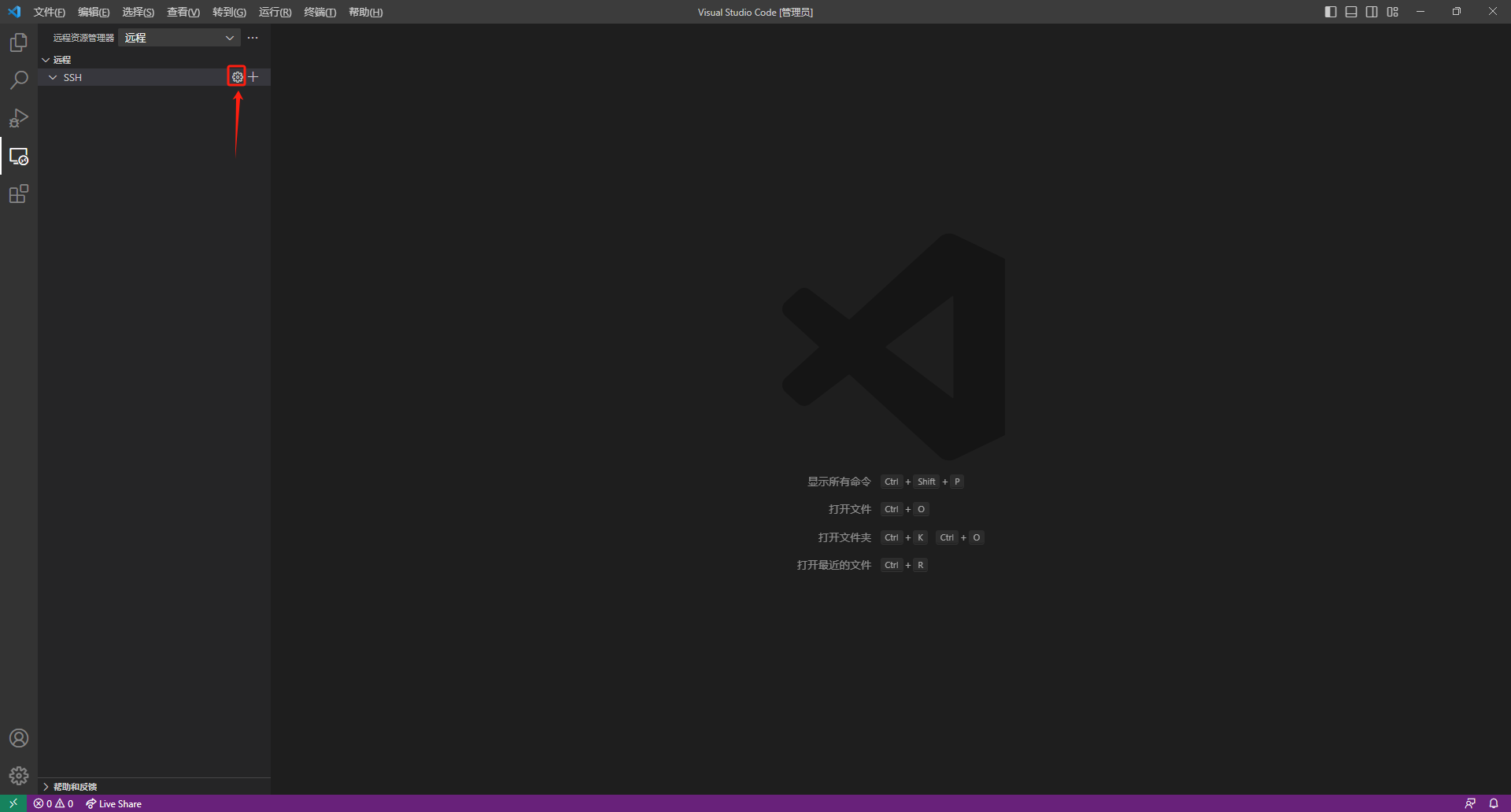Viewport: 1511px width, 812px height.
Task: Open the 编辑(E) menu
Action: [94, 12]
